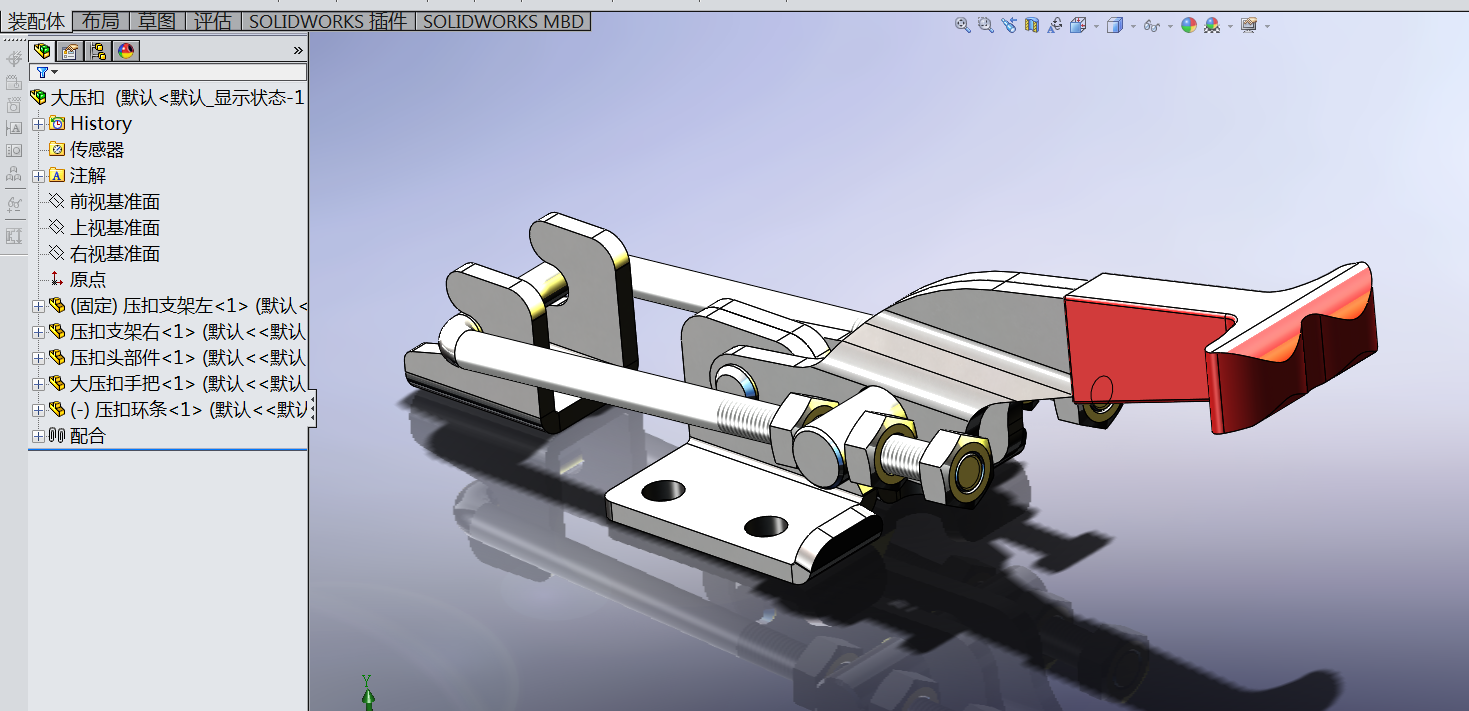The image size is (1469, 711).
Task: Open the SOLIDWORKS MBD tab
Action: 503,21
